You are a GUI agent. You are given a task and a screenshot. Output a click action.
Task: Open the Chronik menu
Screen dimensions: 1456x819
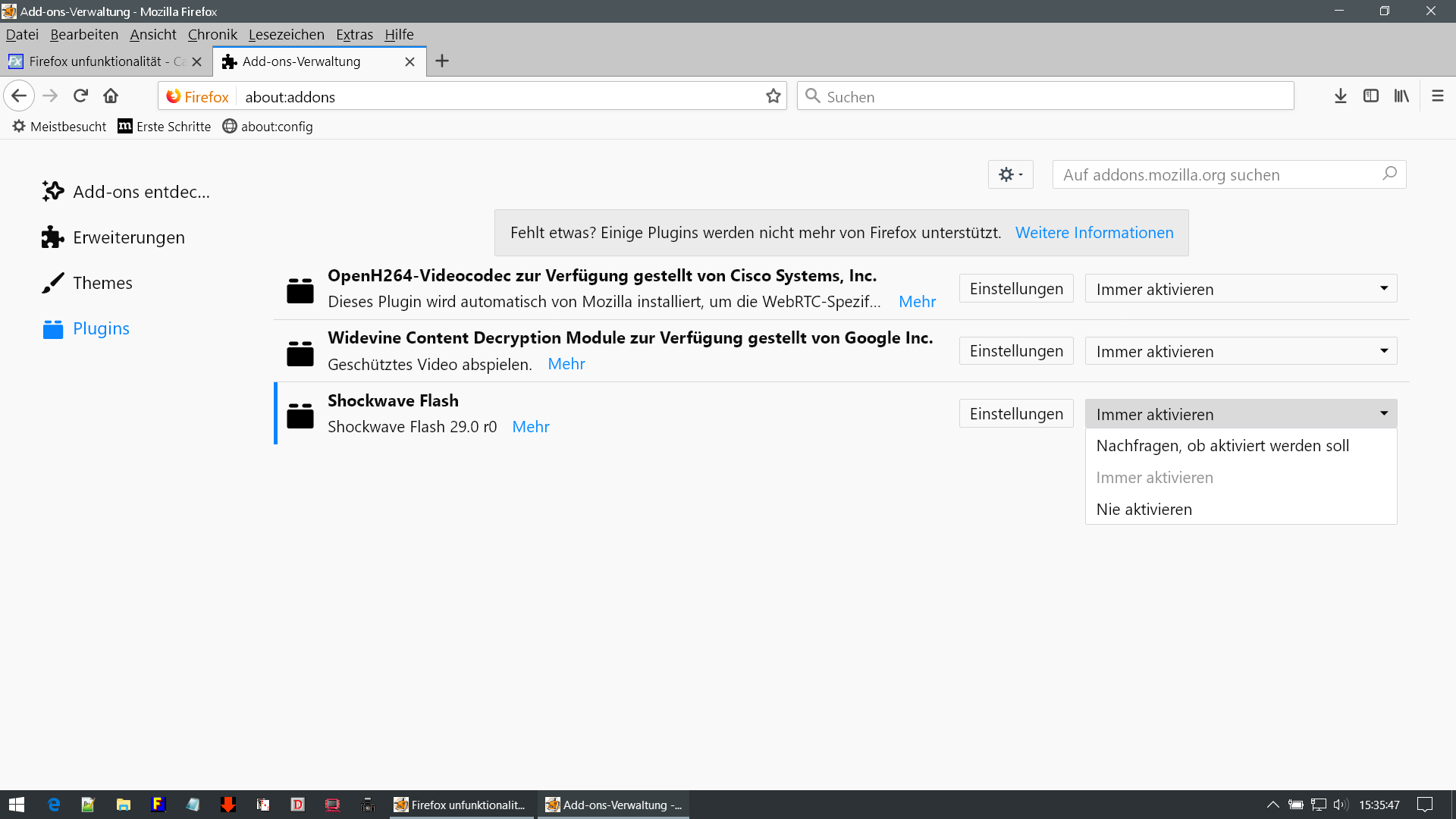pos(212,35)
